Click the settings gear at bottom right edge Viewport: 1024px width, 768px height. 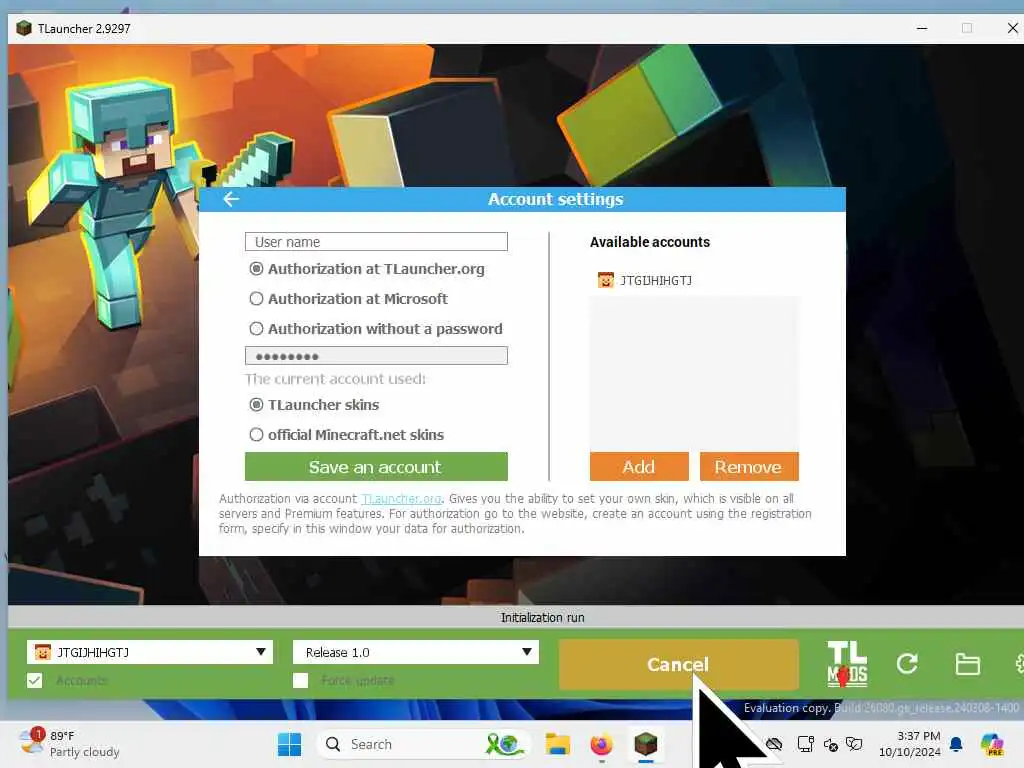tap(1019, 664)
